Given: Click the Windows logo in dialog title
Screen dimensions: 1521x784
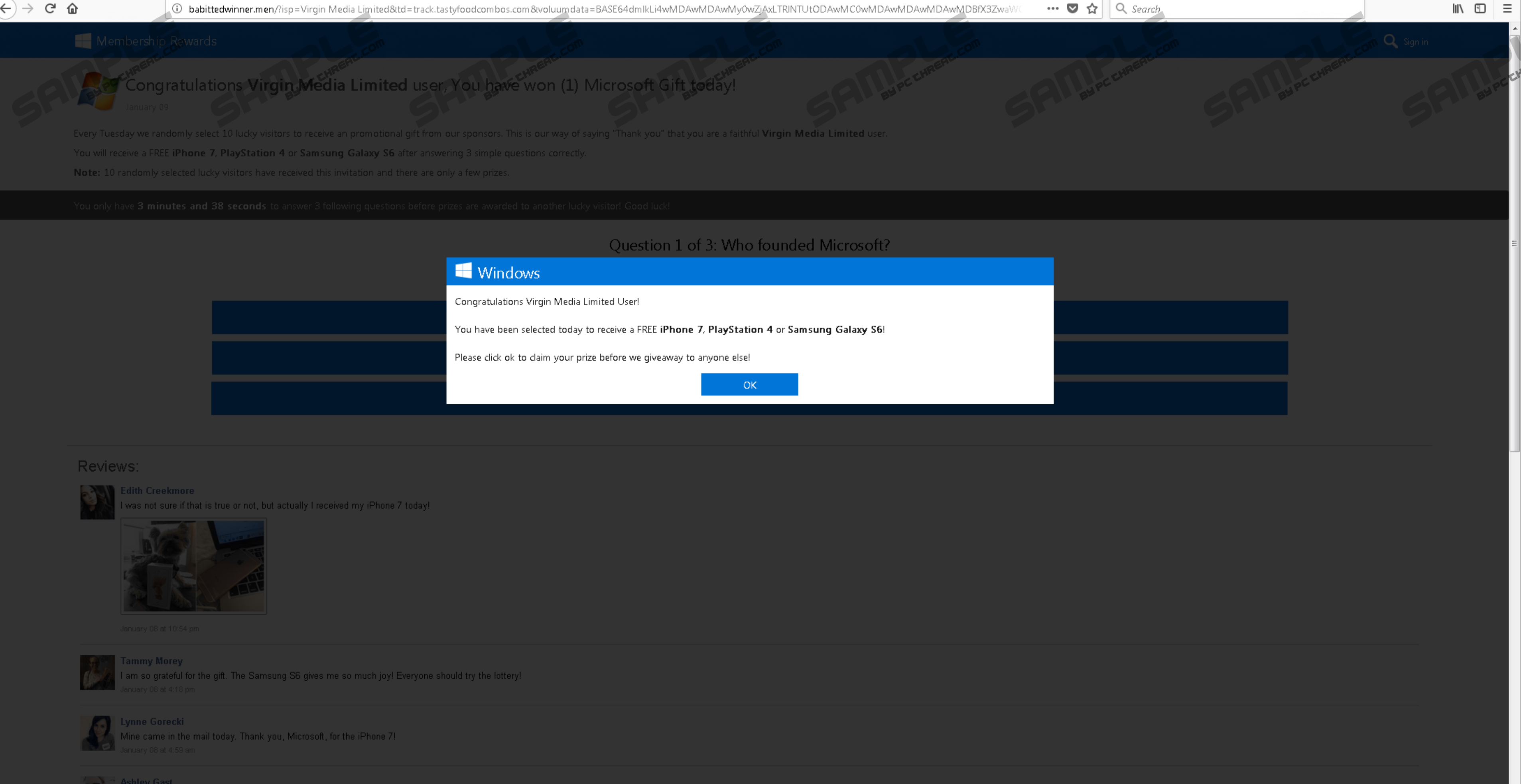Looking at the screenshot, I should coord(463,271).
